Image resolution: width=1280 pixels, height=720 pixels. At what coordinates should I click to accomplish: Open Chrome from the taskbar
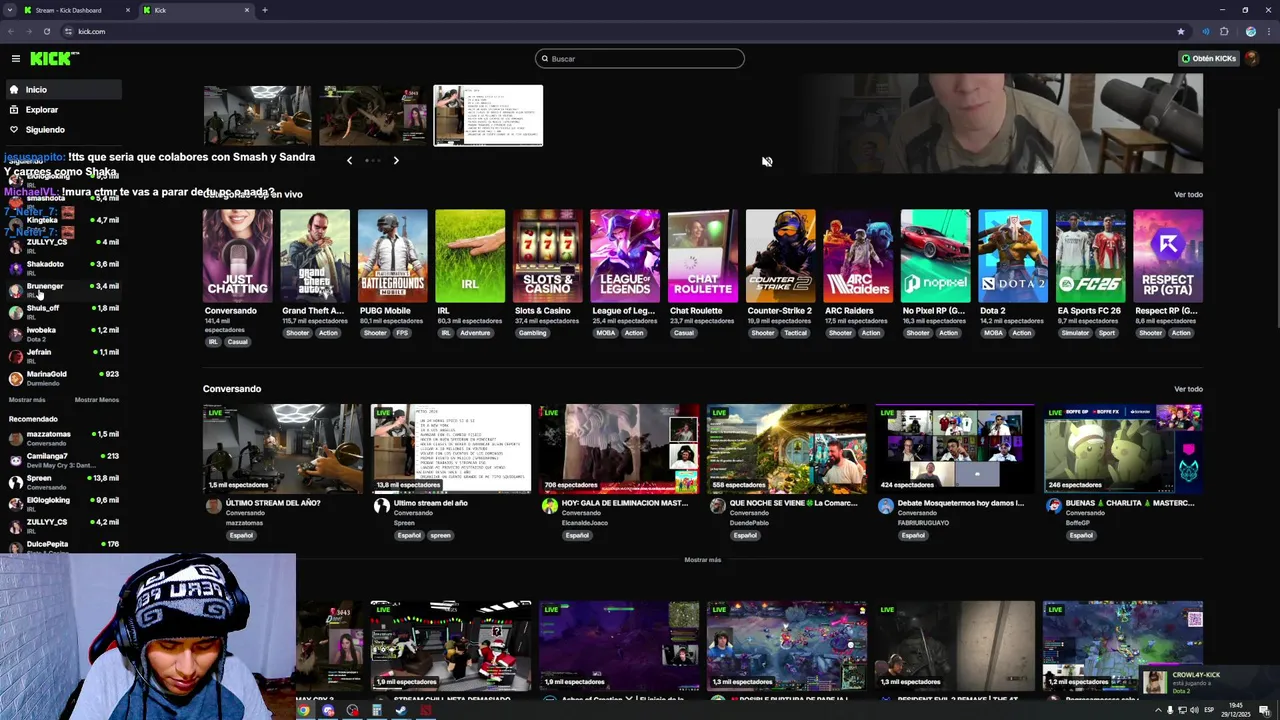coord(304,711)
